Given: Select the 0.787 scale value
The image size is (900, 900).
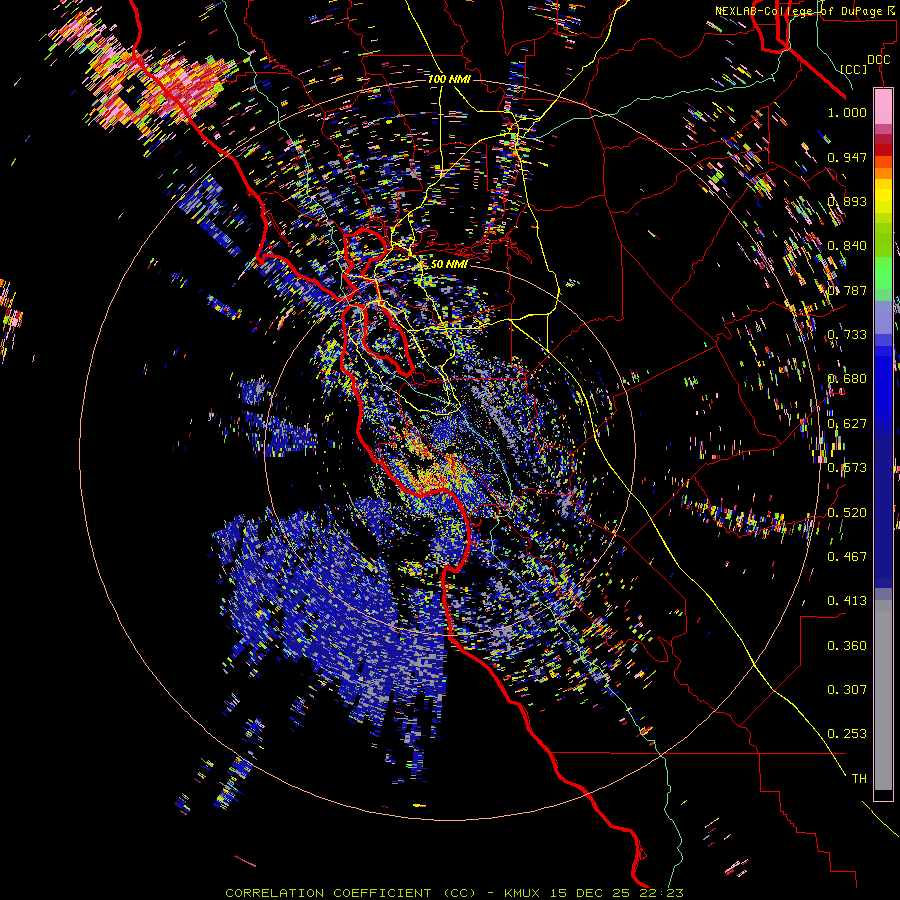Looking at the screenshot, I should tap(847, 290).
